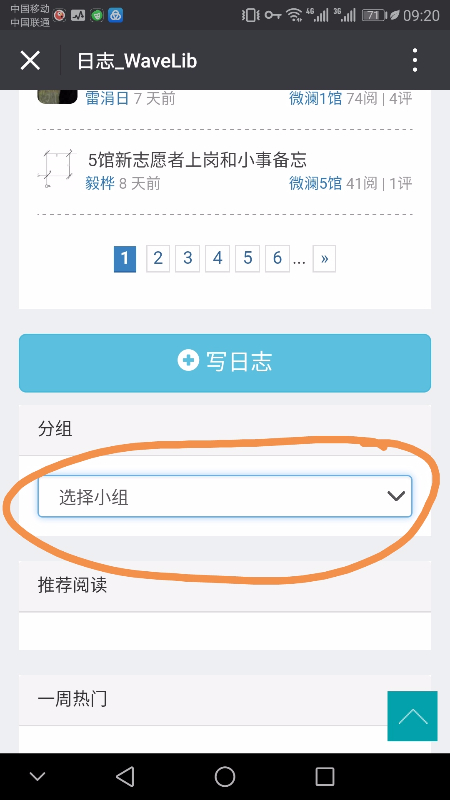Open 微澜5馆 group link
The image size is (450, 800).
pyautogui.click(x=315, y=183)
